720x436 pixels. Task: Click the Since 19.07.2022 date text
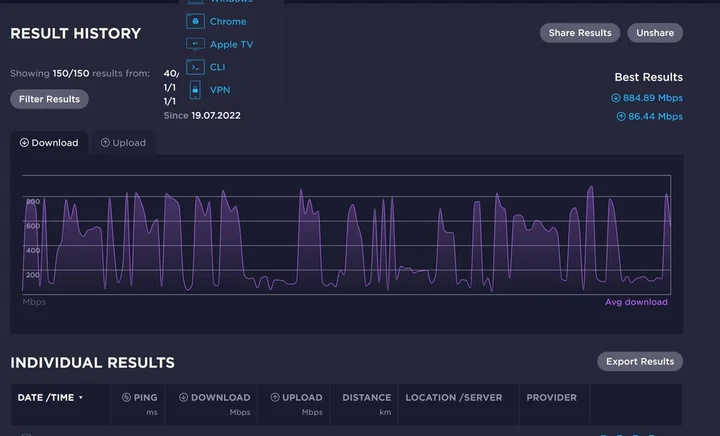coord(202,116)
